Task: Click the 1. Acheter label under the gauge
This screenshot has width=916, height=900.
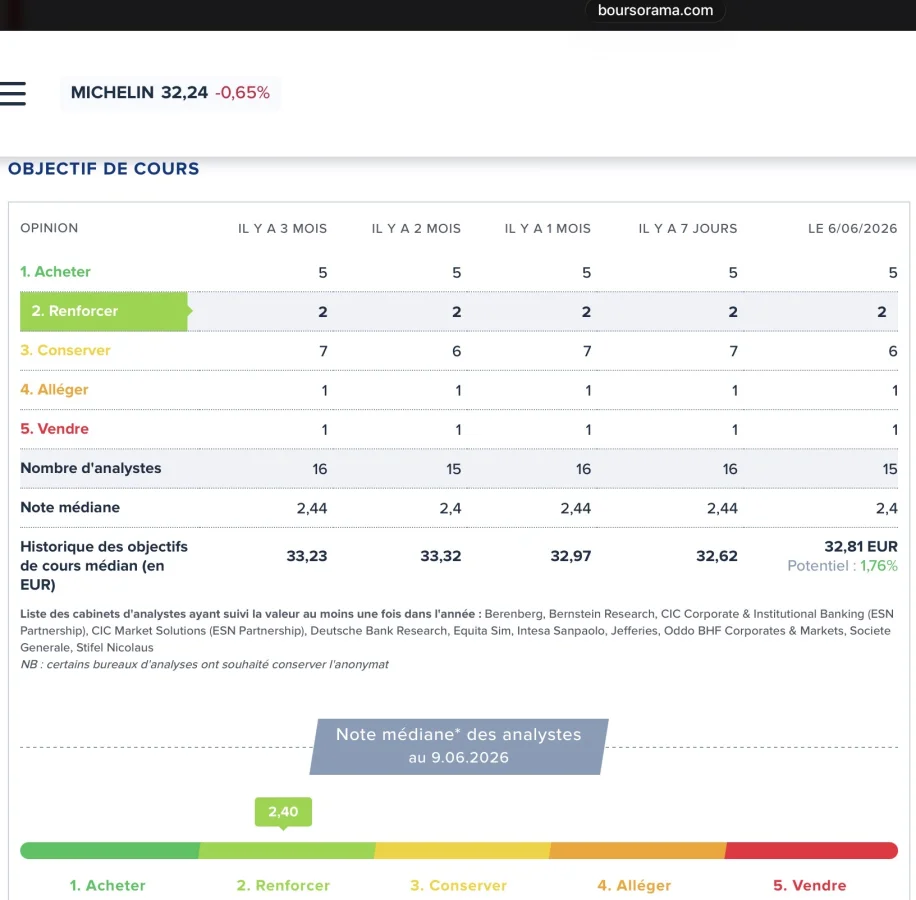Action: pos(107,885)
